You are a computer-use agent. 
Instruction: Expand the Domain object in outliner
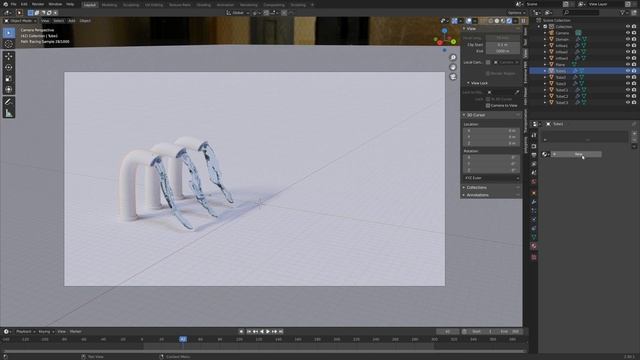(545, 40)
